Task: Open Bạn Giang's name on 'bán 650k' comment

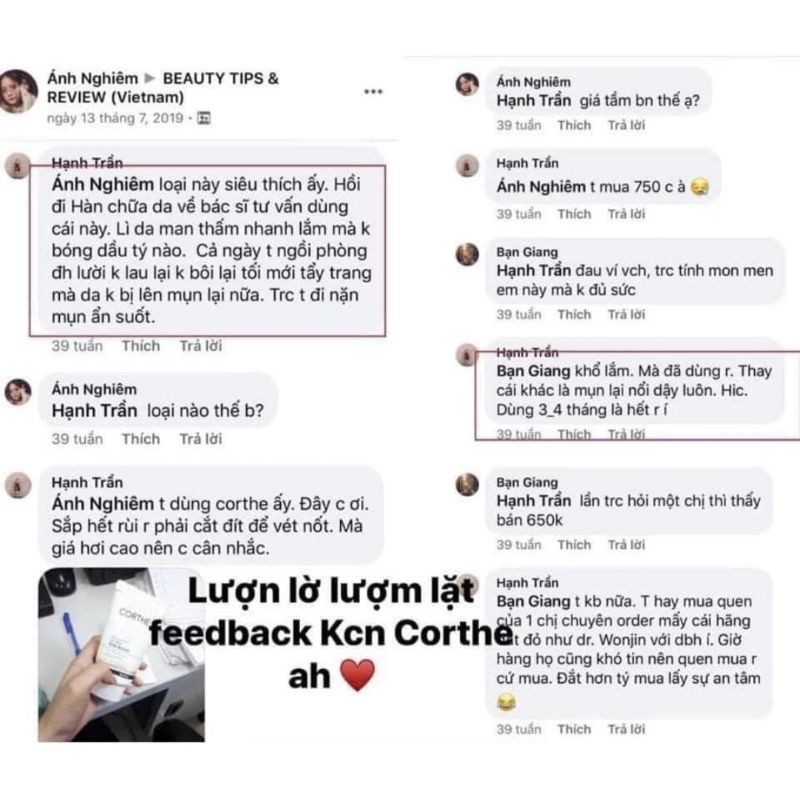Action: [527, 482]
